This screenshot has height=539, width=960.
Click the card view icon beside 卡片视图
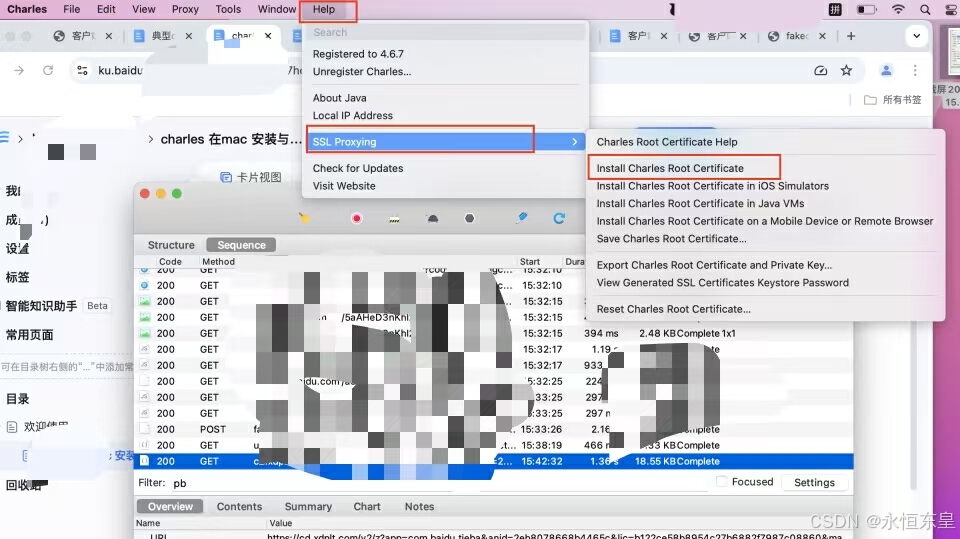click(226, 177)
